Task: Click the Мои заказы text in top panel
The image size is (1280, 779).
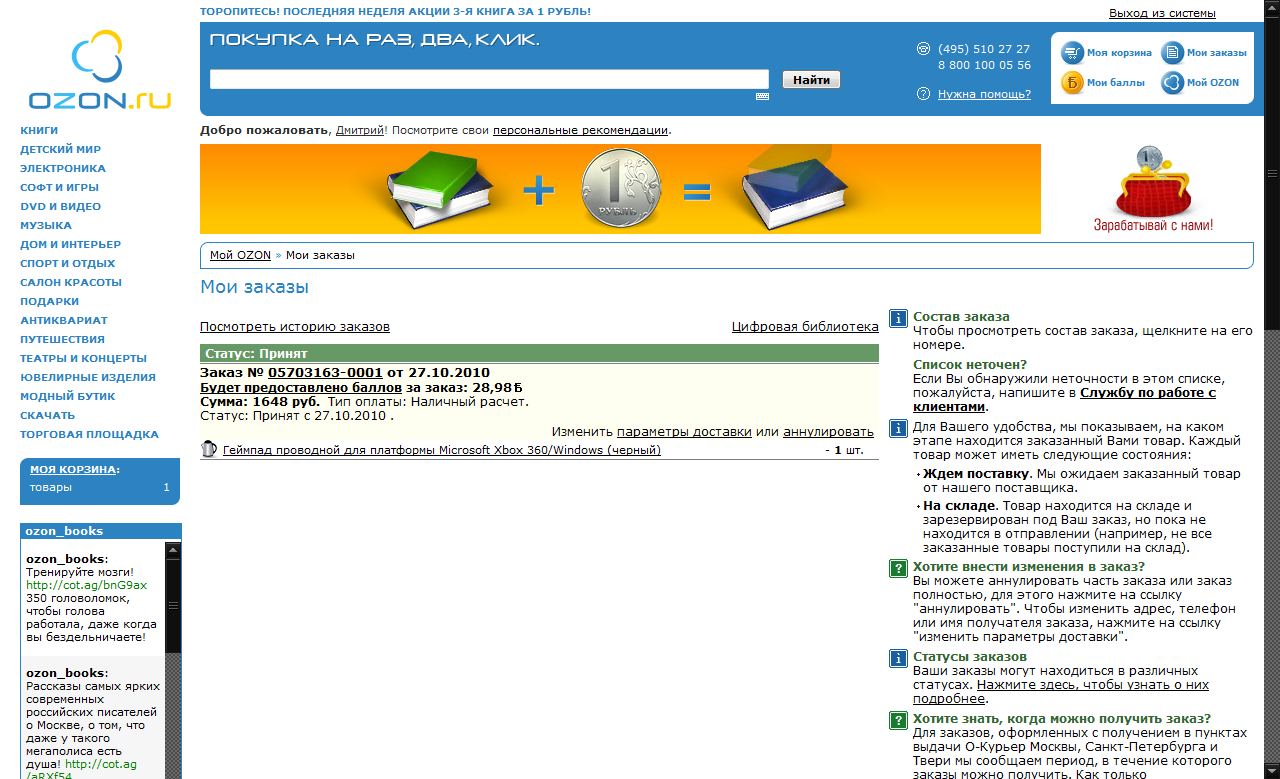Action: pyautogui.click(x=1217, y=53)
